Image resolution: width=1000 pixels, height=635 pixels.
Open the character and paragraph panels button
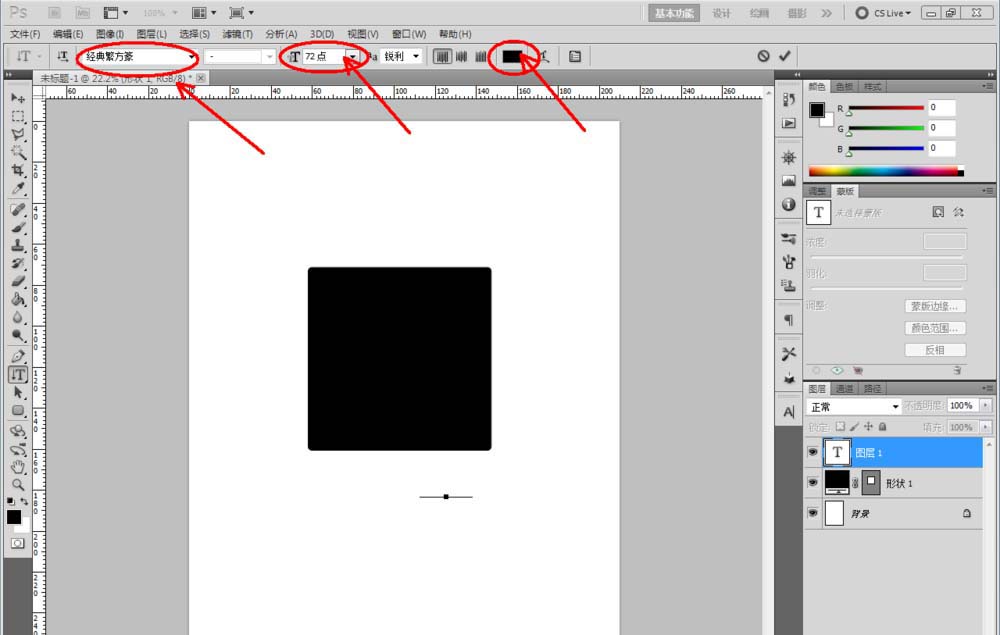click(x=575, y=56)
